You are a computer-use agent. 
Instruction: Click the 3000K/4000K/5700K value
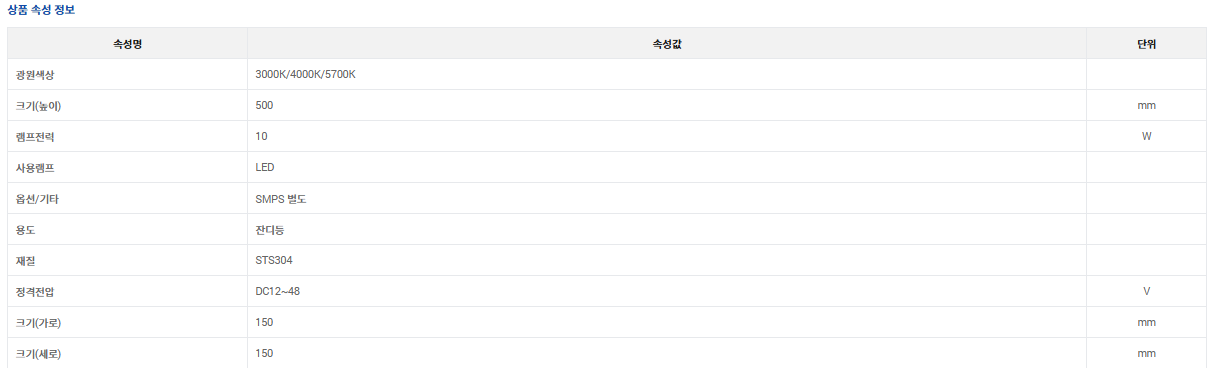tap(306, 75)
